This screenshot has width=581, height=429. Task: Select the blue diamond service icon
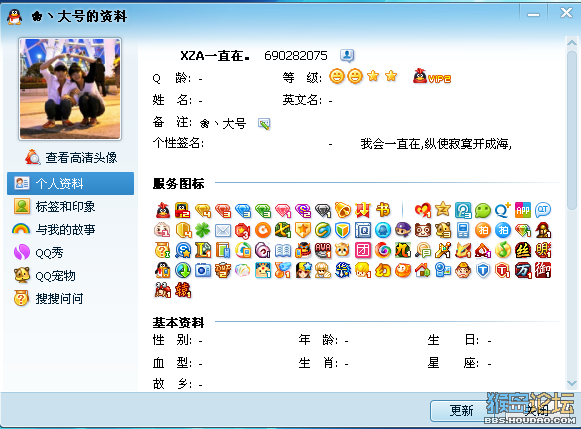243,210
